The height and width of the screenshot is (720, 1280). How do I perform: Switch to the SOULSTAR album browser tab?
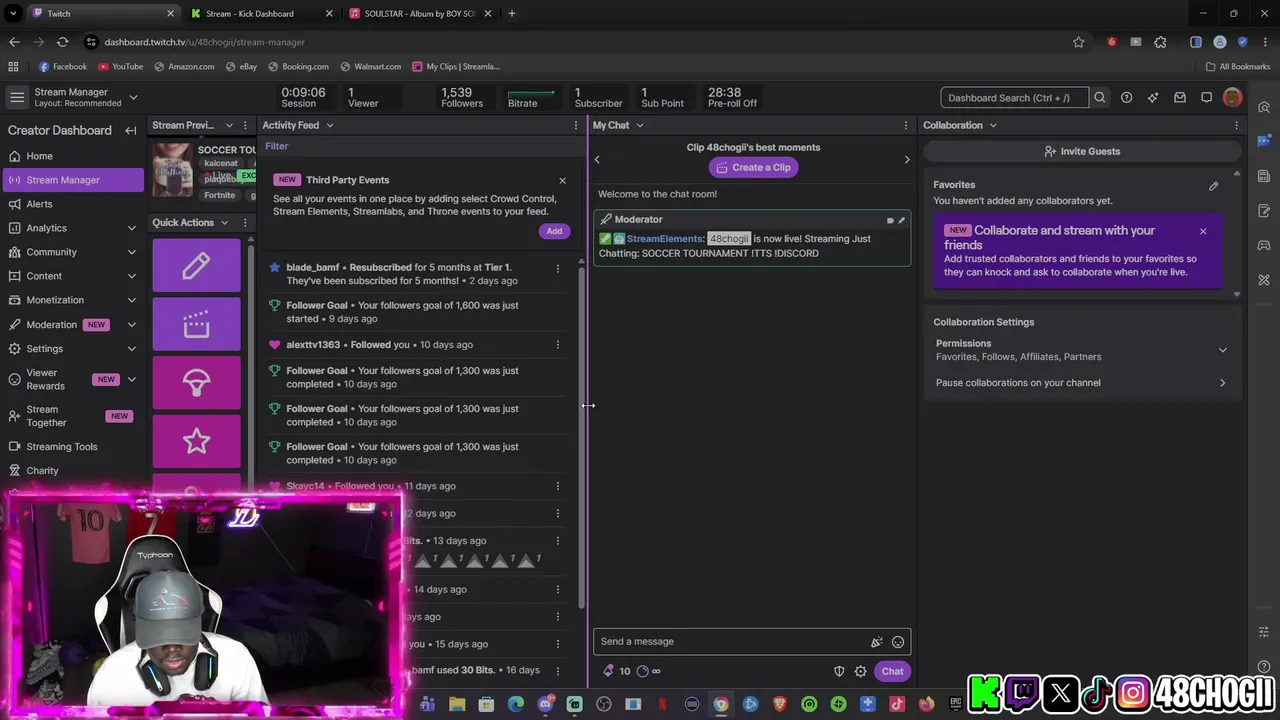pos(420,14)
